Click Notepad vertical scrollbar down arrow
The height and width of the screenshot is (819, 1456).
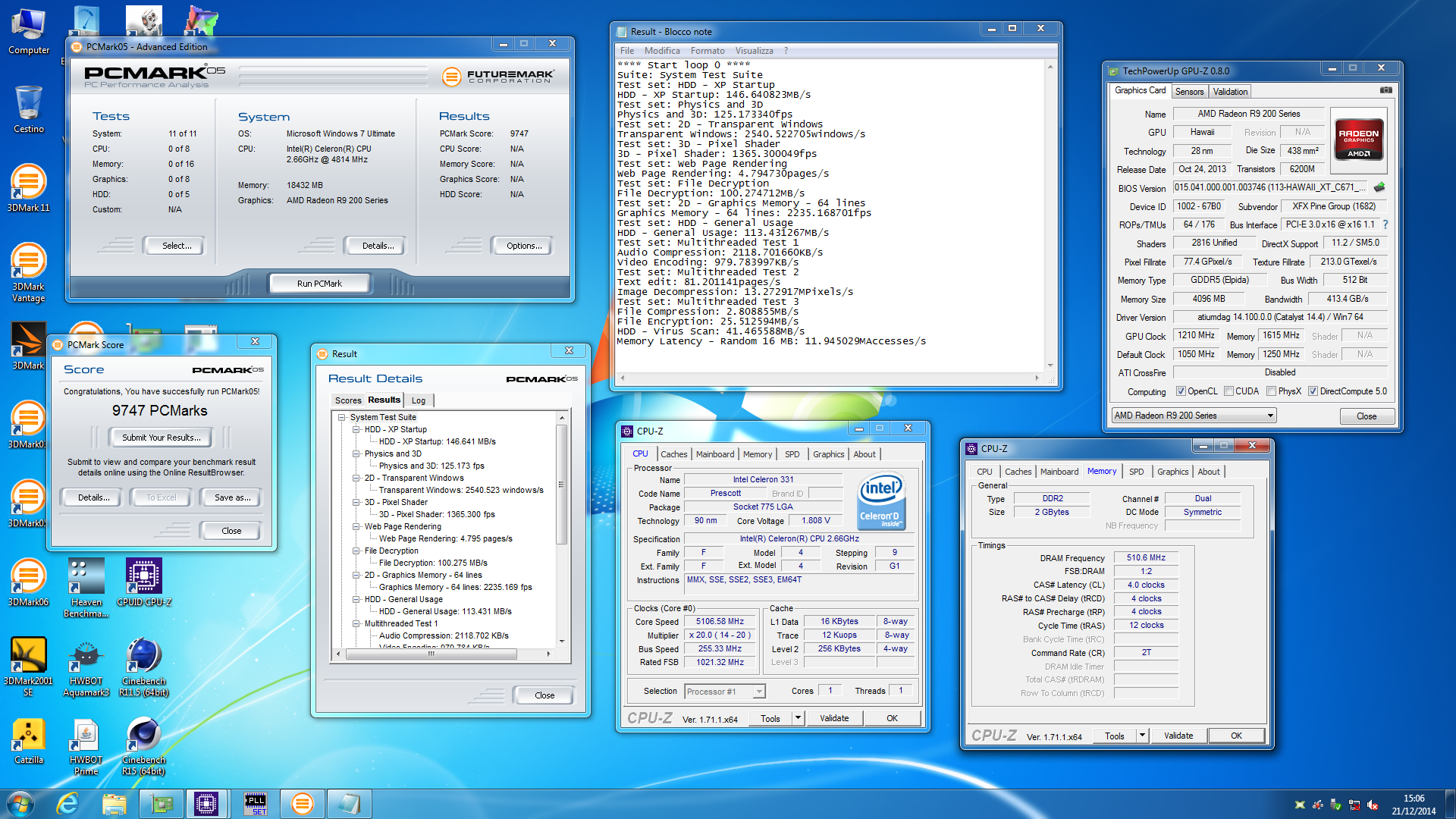pos(1050,366)
